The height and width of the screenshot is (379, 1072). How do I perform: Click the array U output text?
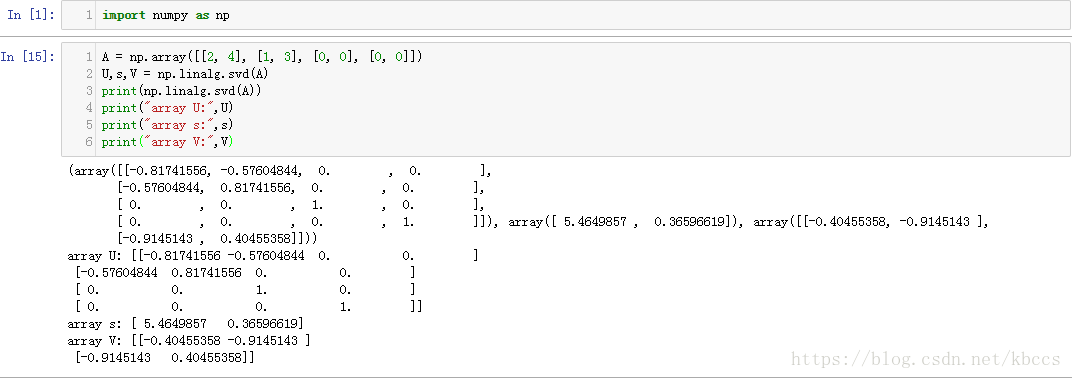(x=273, y=255)
